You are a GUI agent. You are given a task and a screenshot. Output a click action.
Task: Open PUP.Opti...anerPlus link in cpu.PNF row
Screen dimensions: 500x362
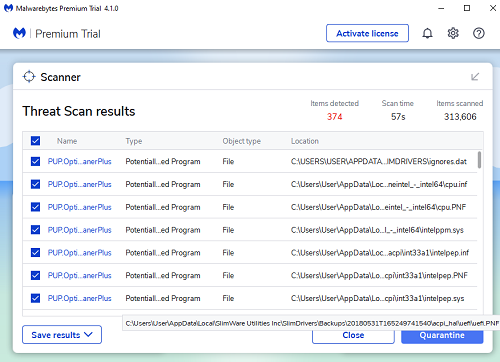point(79,207)
